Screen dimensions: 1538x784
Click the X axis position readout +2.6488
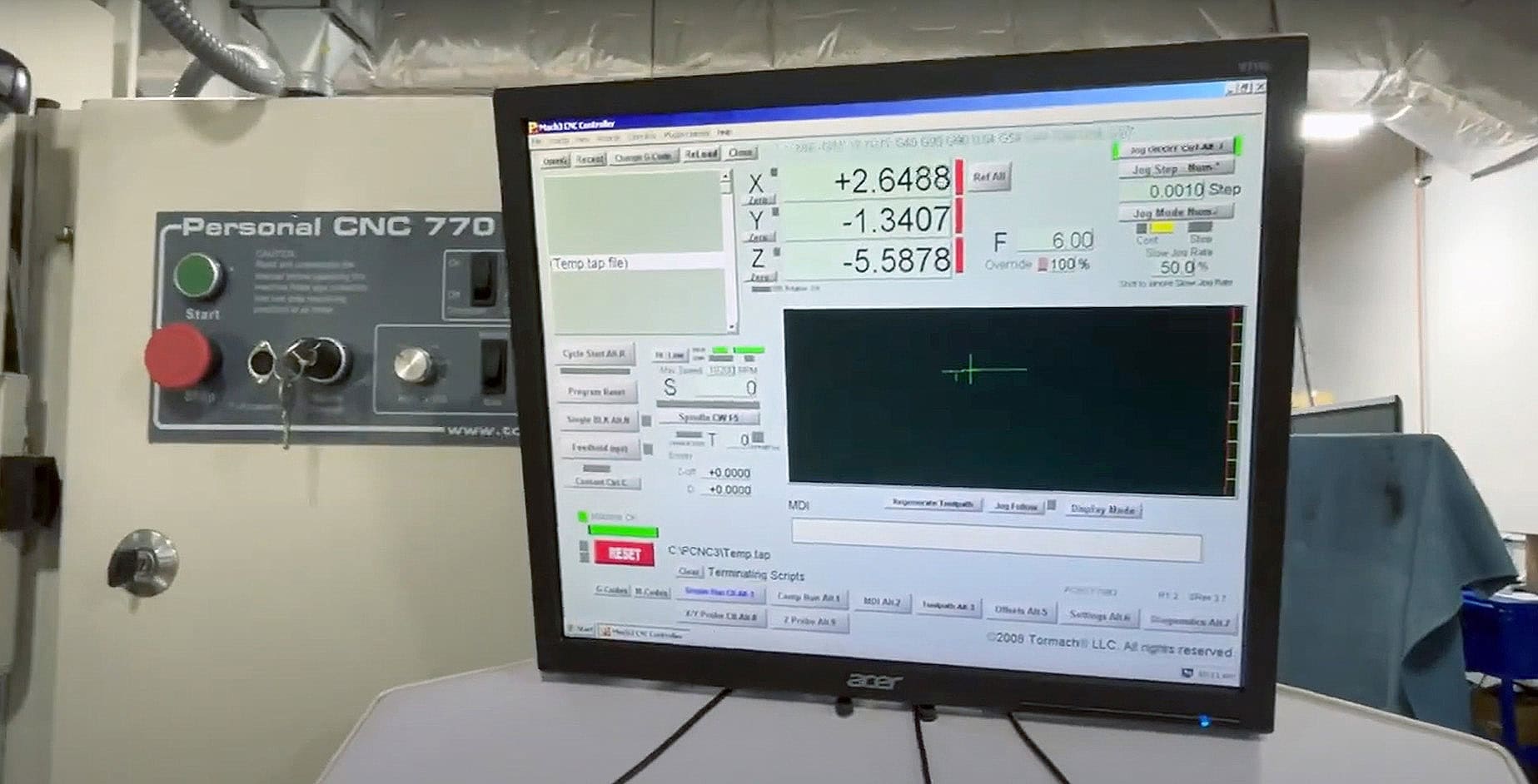point(868,181)
